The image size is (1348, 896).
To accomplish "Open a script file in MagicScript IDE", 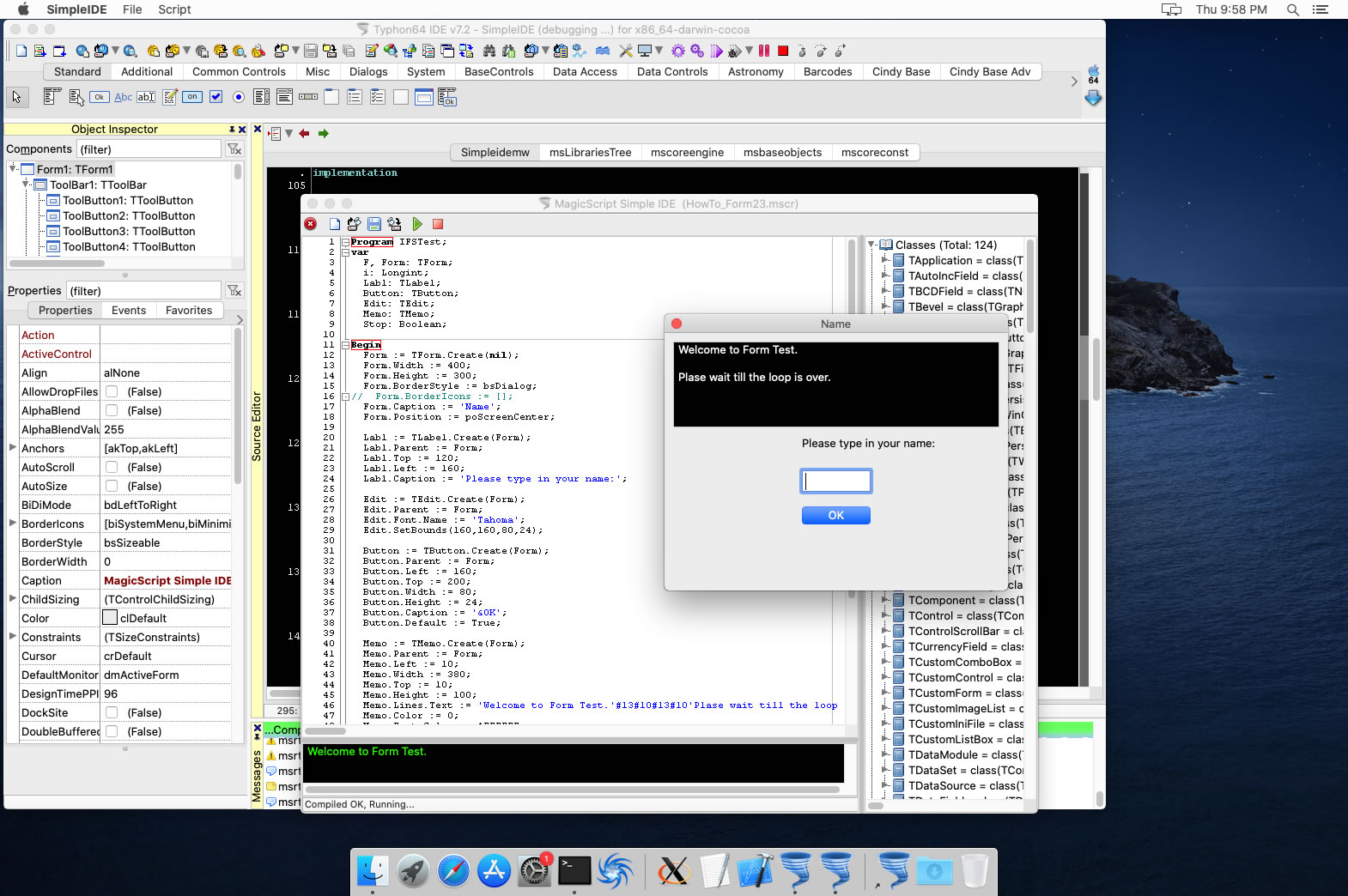I will [x=354, y=224].
